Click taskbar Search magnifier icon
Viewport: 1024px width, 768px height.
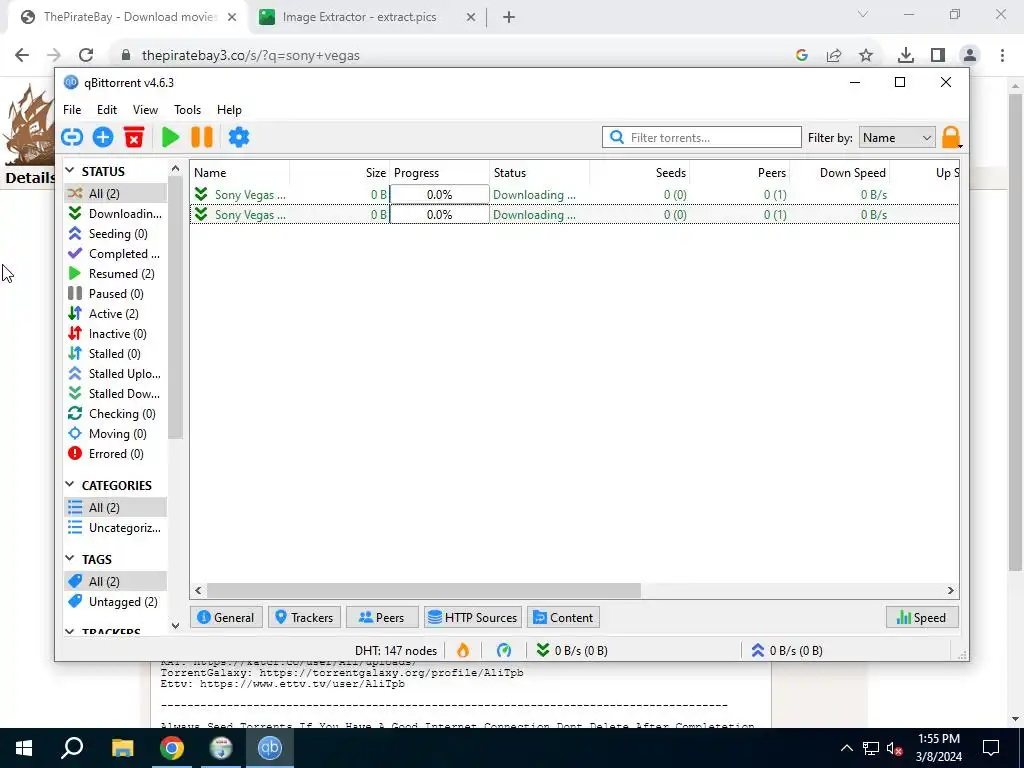[x=72, y=747]
